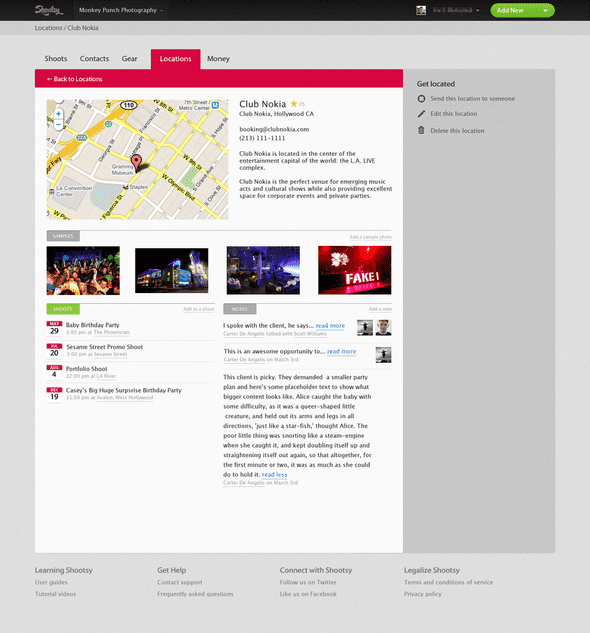The width and height of the screenshot is (590, 633).
Task: Click the delete location trash icon
Action: point(421,130)
